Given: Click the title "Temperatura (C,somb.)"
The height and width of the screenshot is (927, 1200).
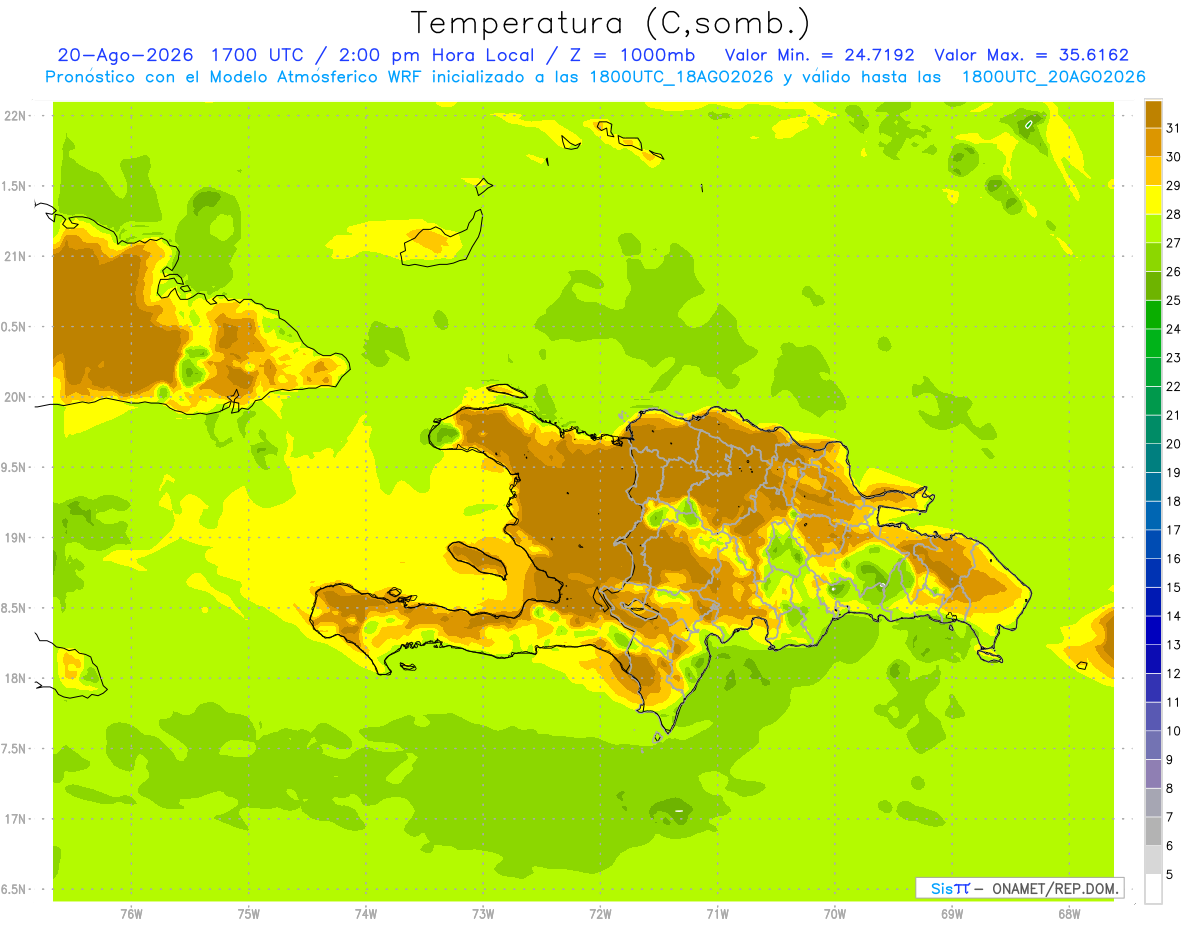Looking at the screenshot, I should [x=611, y=23].
